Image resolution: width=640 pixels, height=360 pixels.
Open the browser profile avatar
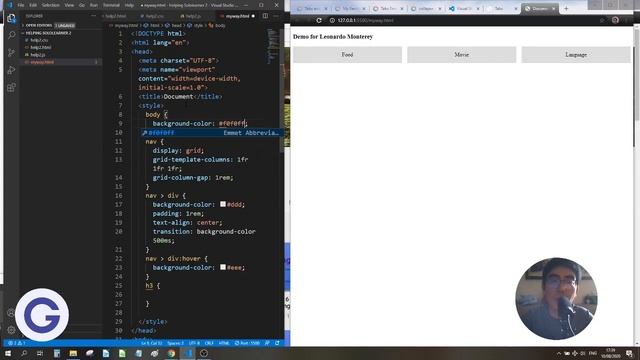615,20
